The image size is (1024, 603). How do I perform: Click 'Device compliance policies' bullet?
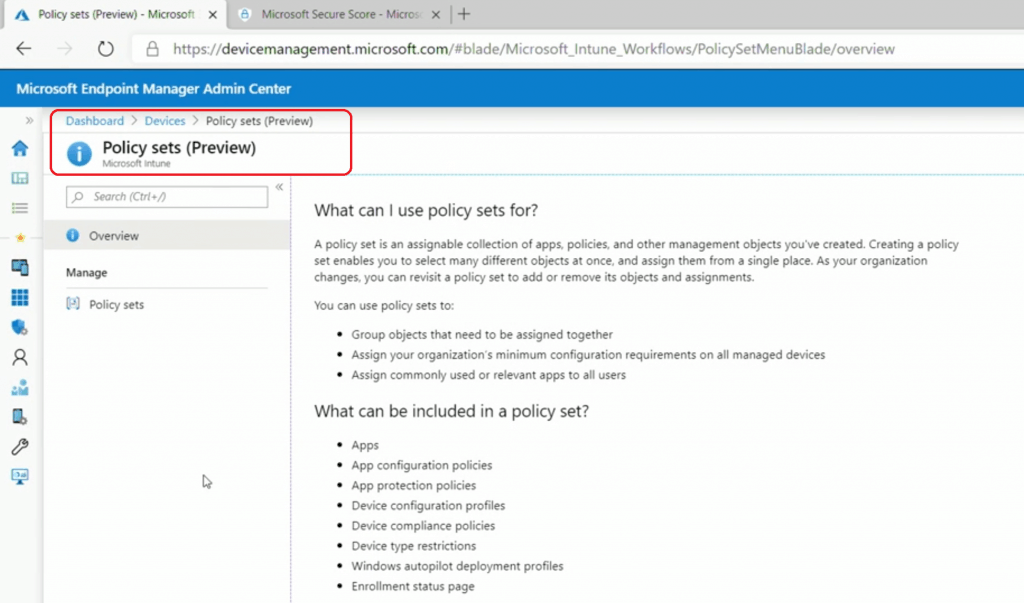(423, 526)
